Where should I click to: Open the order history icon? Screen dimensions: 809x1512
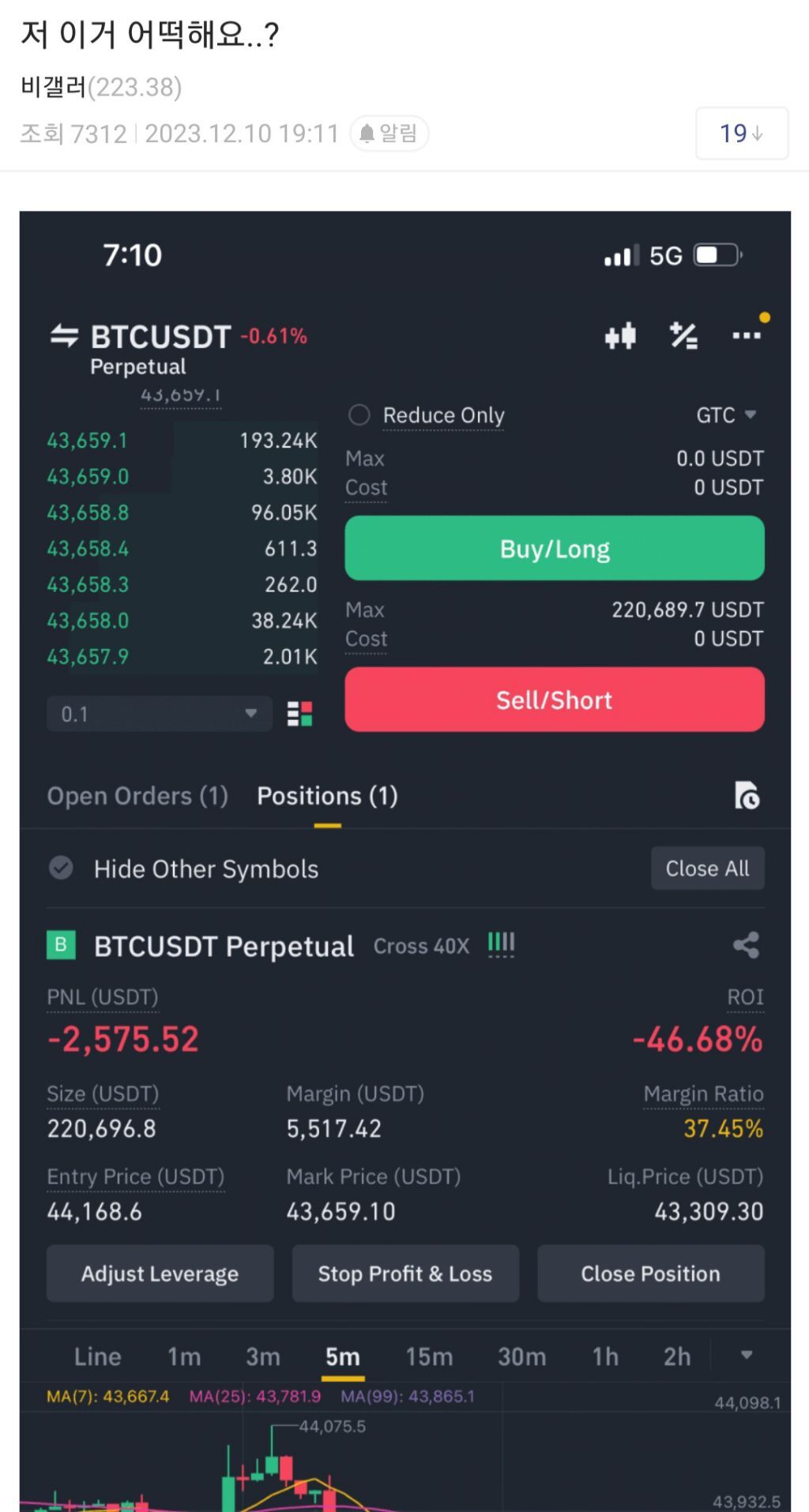(x=747, y=796)
